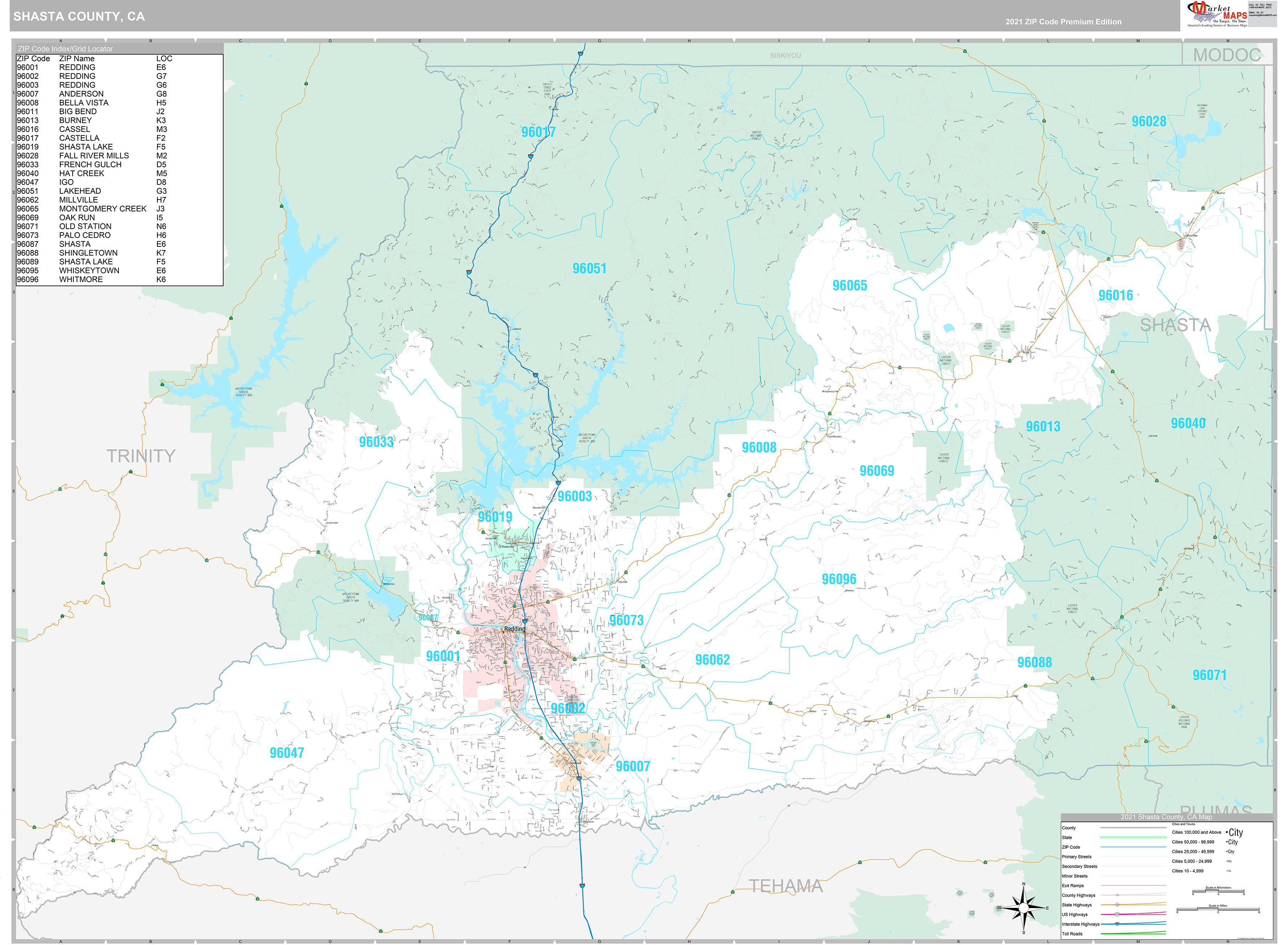Click the FRENCH GULCH index row

tap(94, 165)
